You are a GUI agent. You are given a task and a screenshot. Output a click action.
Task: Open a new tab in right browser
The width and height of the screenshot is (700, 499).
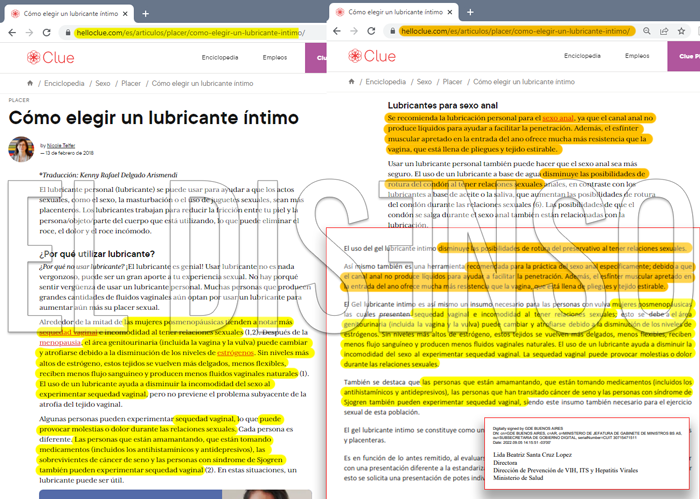[x=470, y=12]
